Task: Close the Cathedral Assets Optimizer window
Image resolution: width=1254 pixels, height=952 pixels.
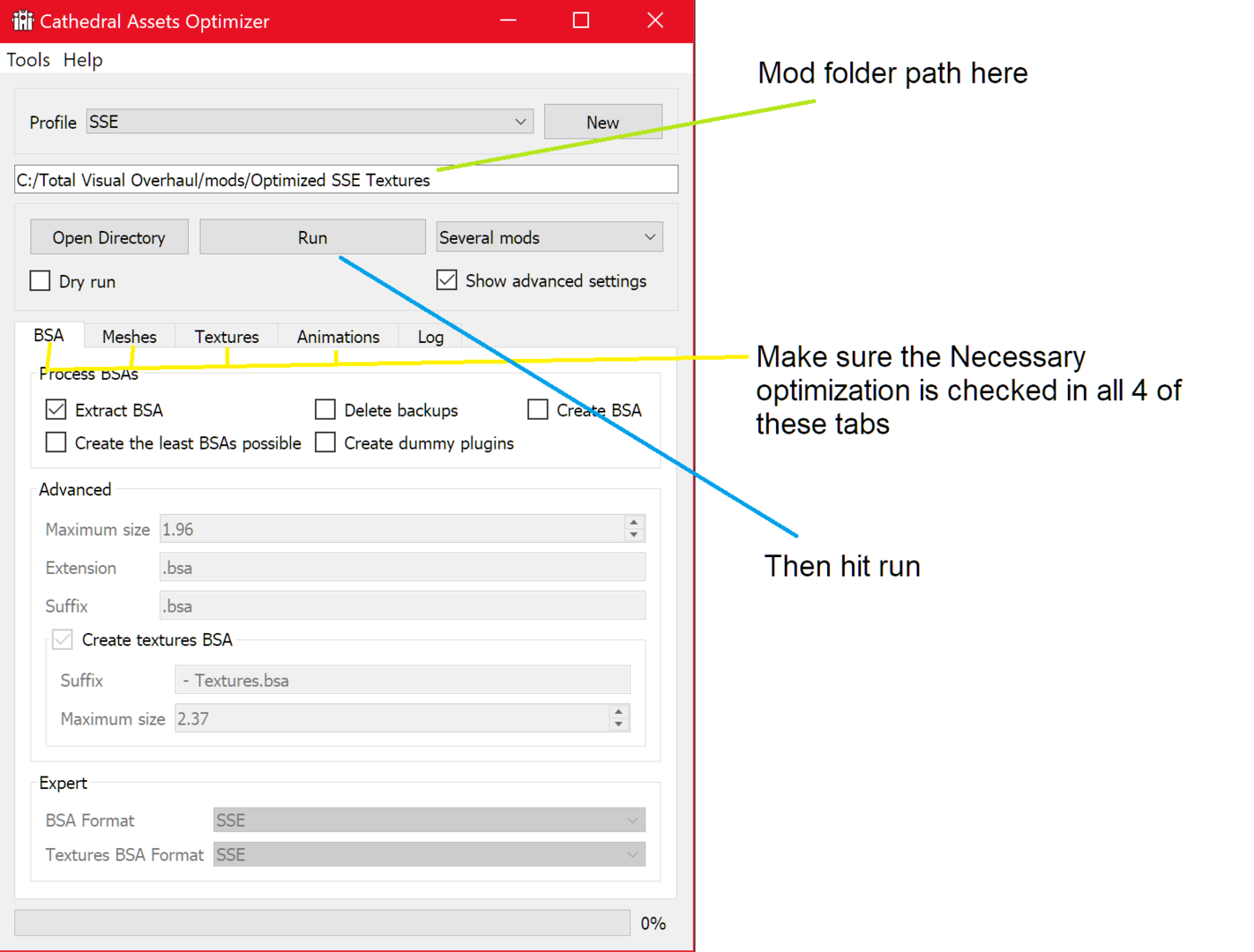Action: click(655, 20)
